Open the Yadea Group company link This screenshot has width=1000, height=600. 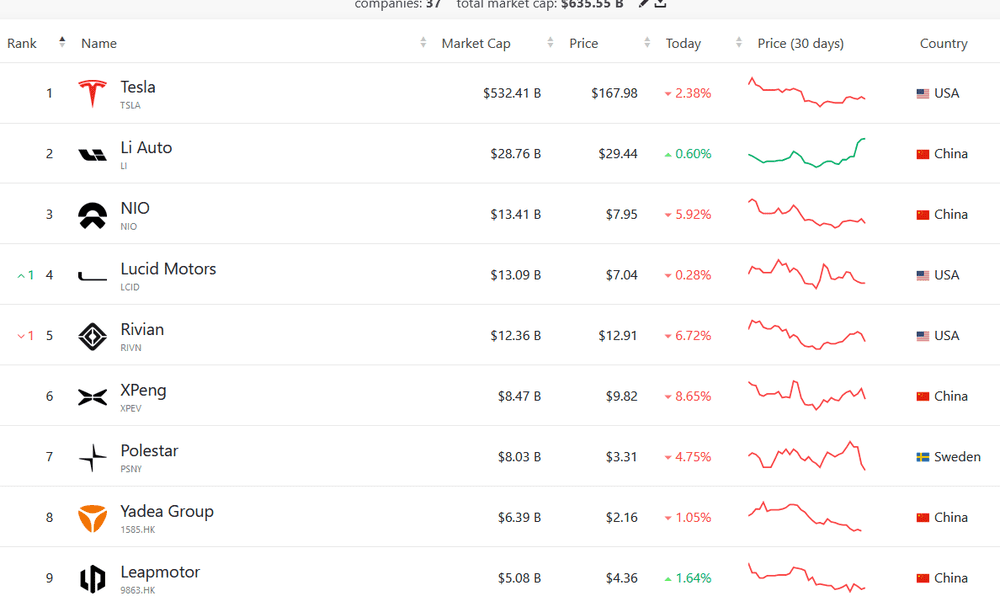coord(167,511)
